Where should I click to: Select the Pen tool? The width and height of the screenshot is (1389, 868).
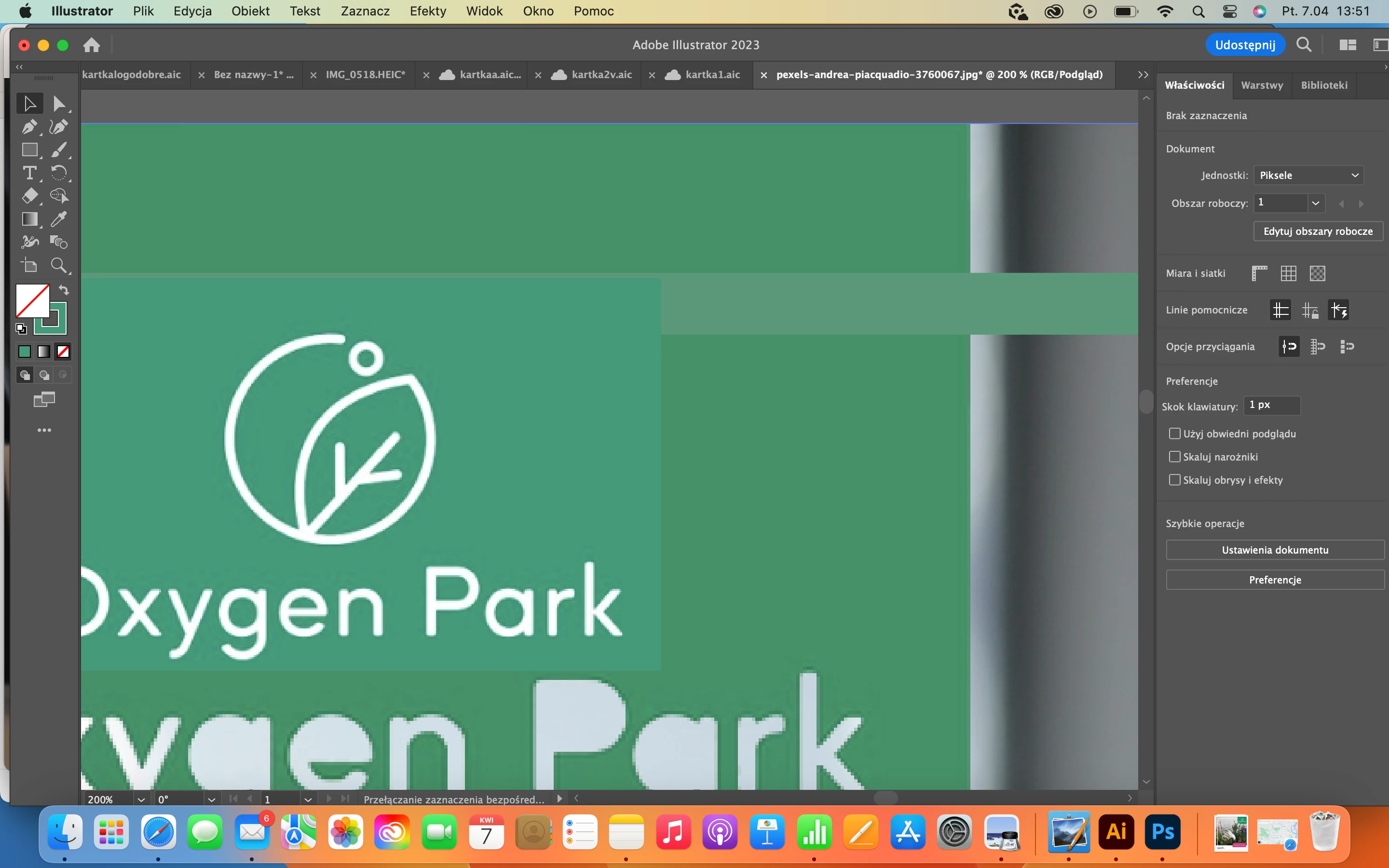[x=29, y=127]
